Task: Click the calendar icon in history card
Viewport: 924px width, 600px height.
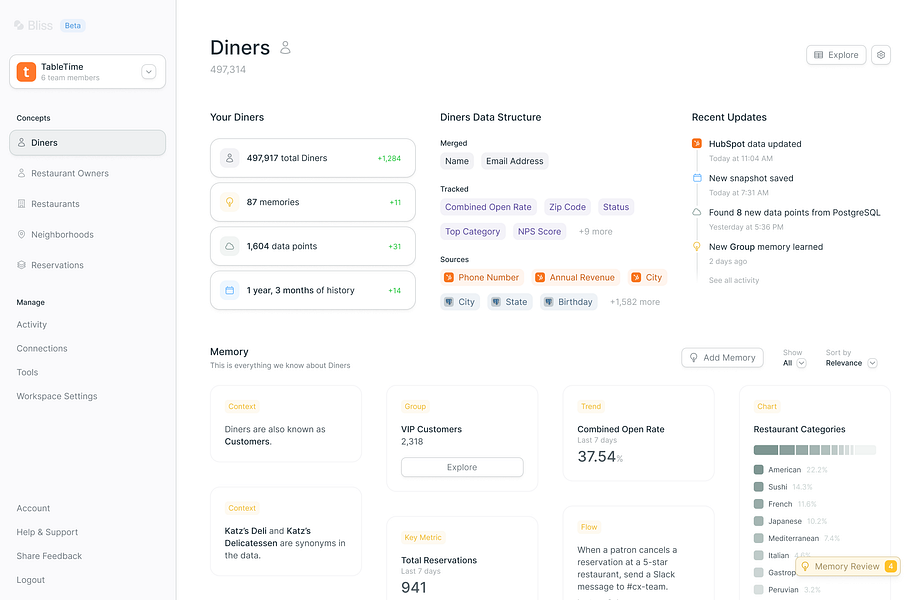Action: pyautogui.click(x=230, y=290)
